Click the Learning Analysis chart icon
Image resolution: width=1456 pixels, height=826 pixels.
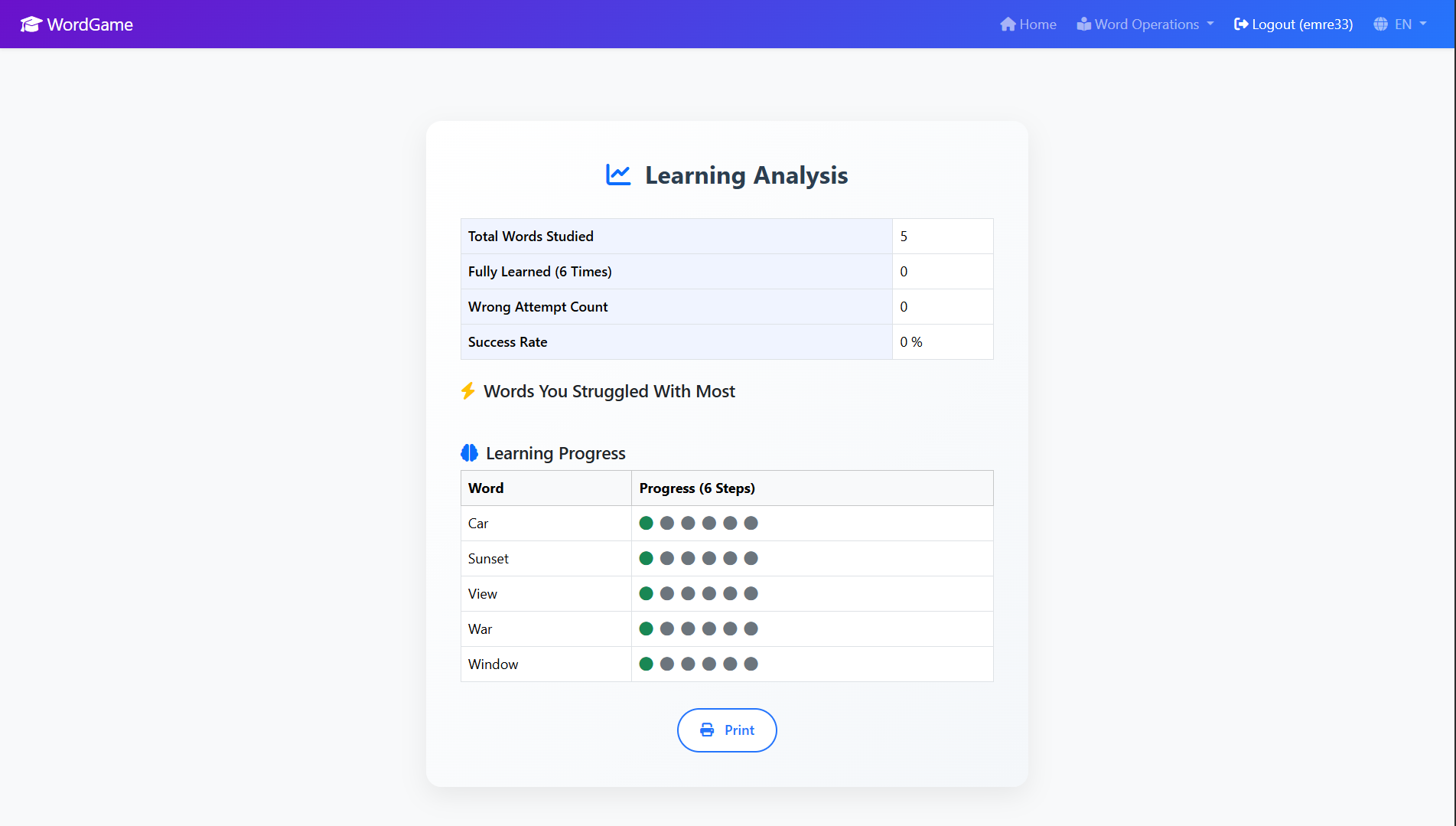click(618, 175)
